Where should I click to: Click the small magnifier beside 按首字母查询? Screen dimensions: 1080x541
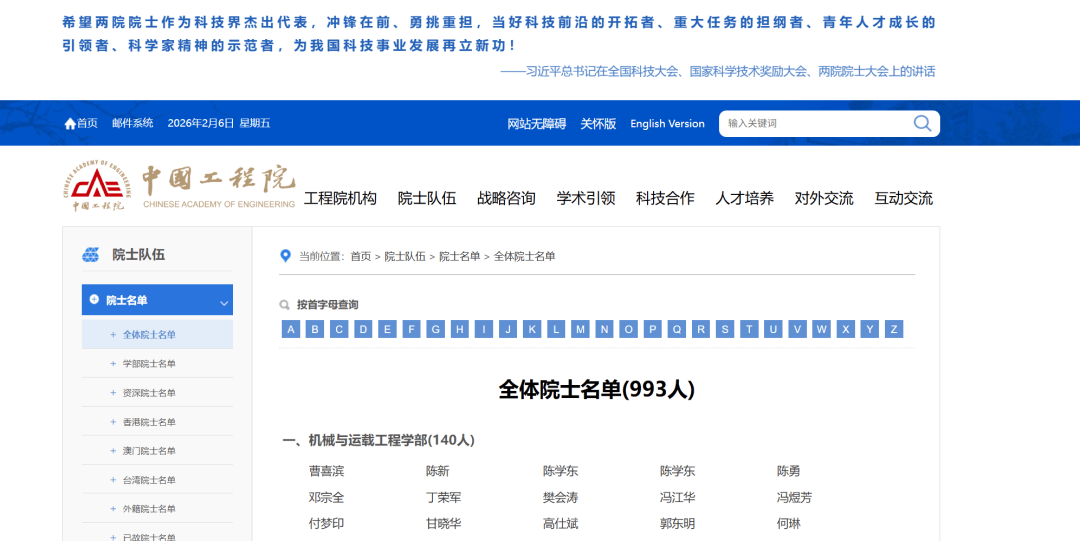(285, 305)
